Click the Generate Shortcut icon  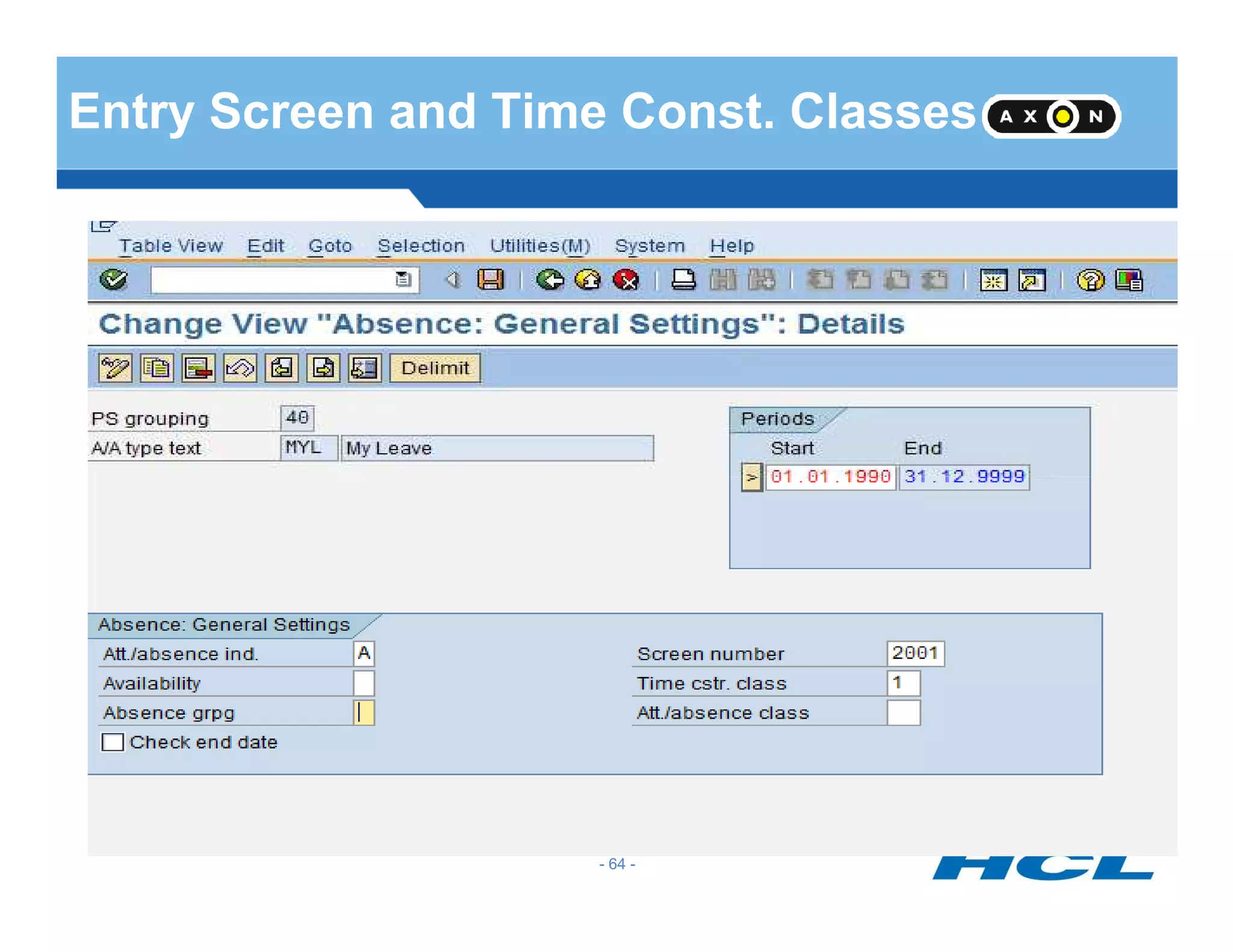click(1032, 280)
